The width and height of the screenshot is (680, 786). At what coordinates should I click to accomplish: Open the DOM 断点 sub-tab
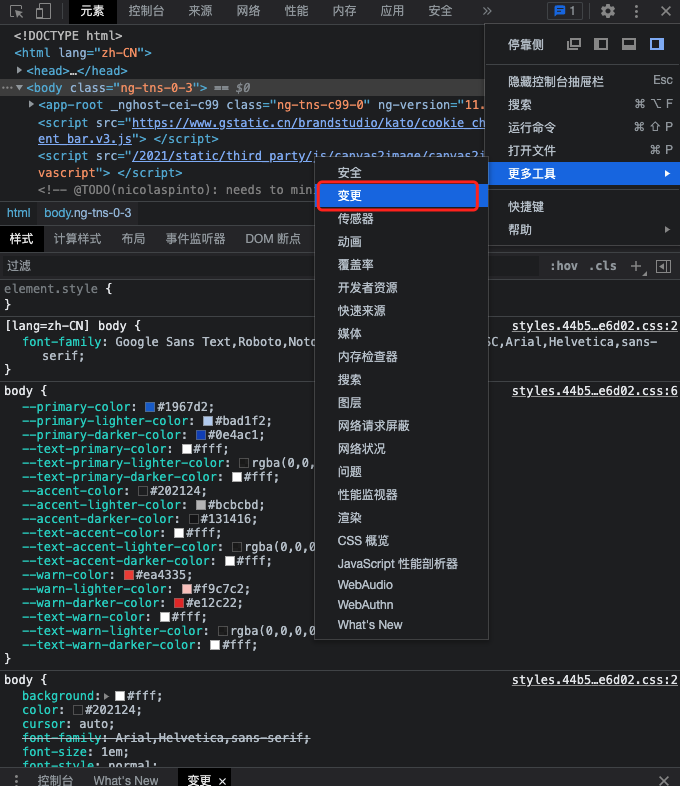[273, 239]
